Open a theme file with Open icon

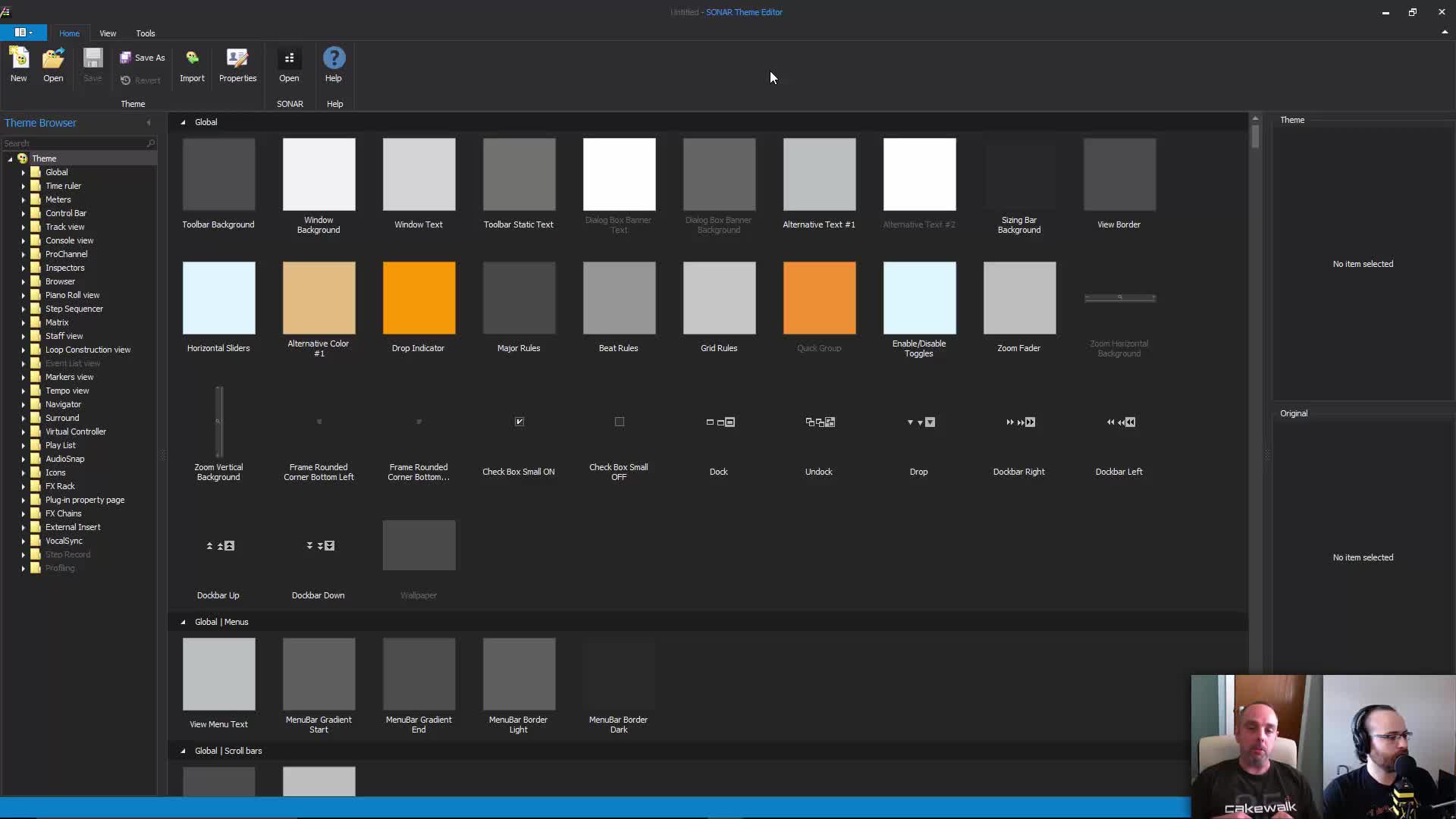click(53, 59)
